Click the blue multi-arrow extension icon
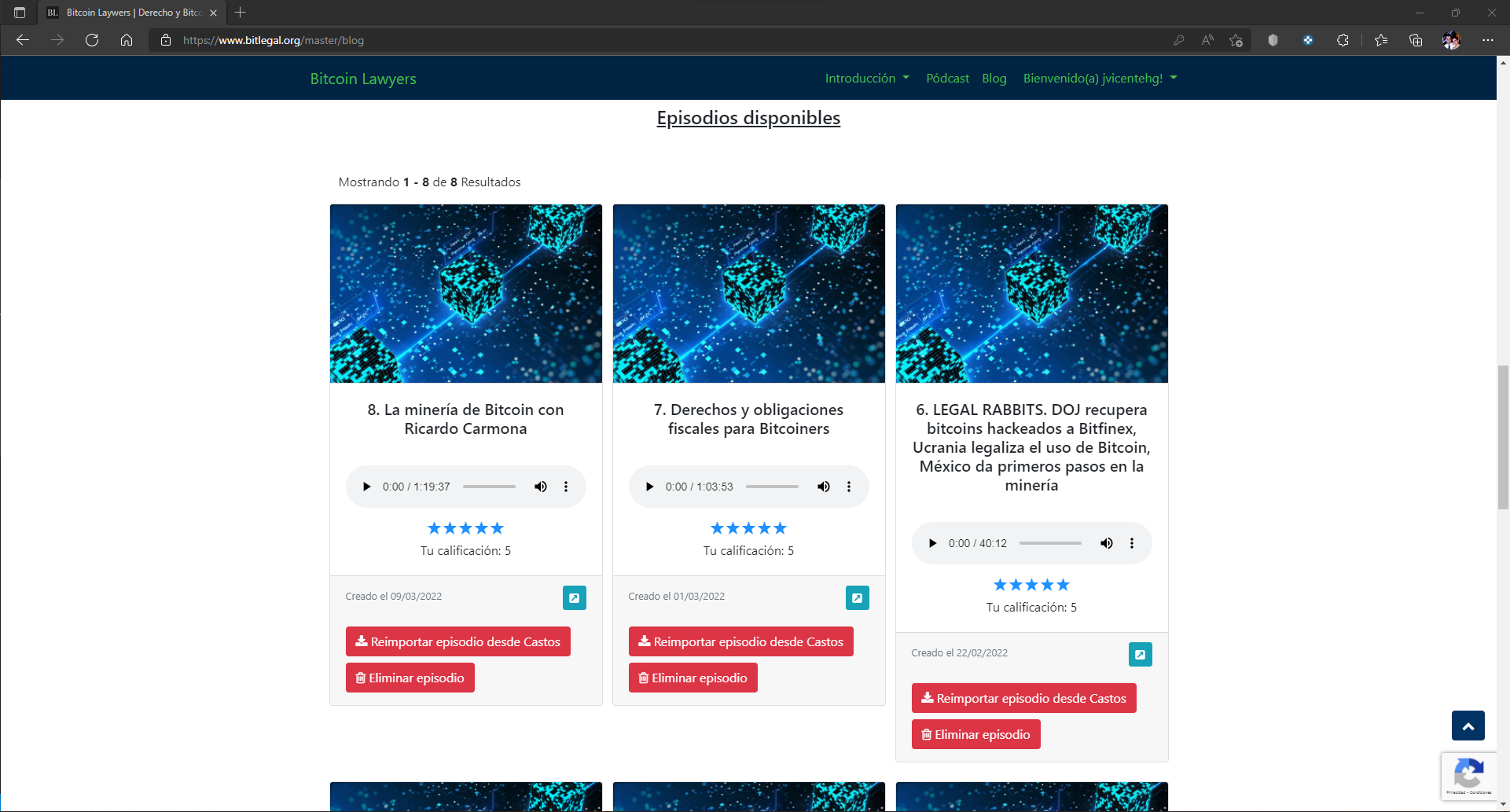The width and height of the screenshot is (1510, 812). pos(1308,40)
